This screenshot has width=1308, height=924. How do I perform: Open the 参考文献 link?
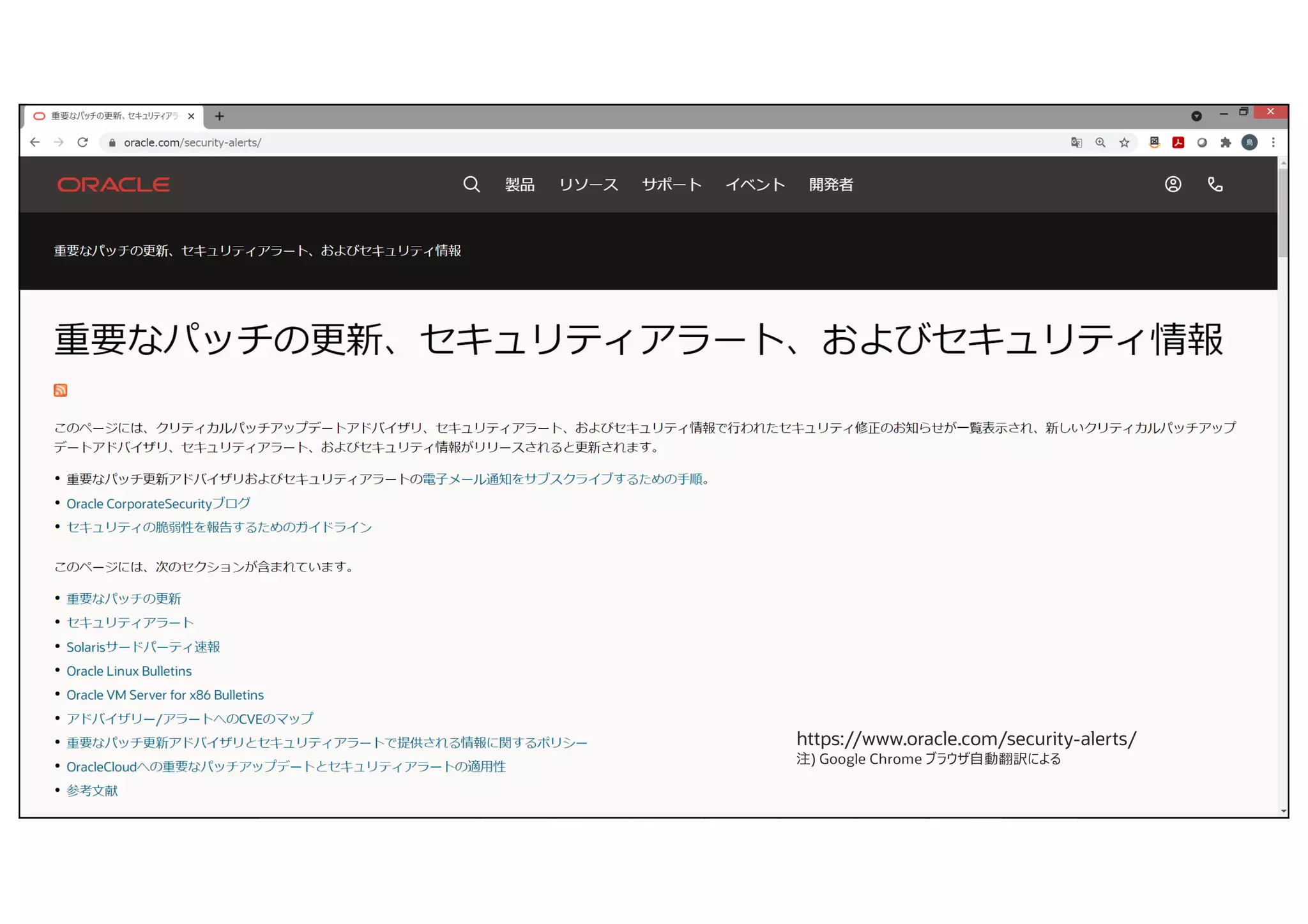92,791
